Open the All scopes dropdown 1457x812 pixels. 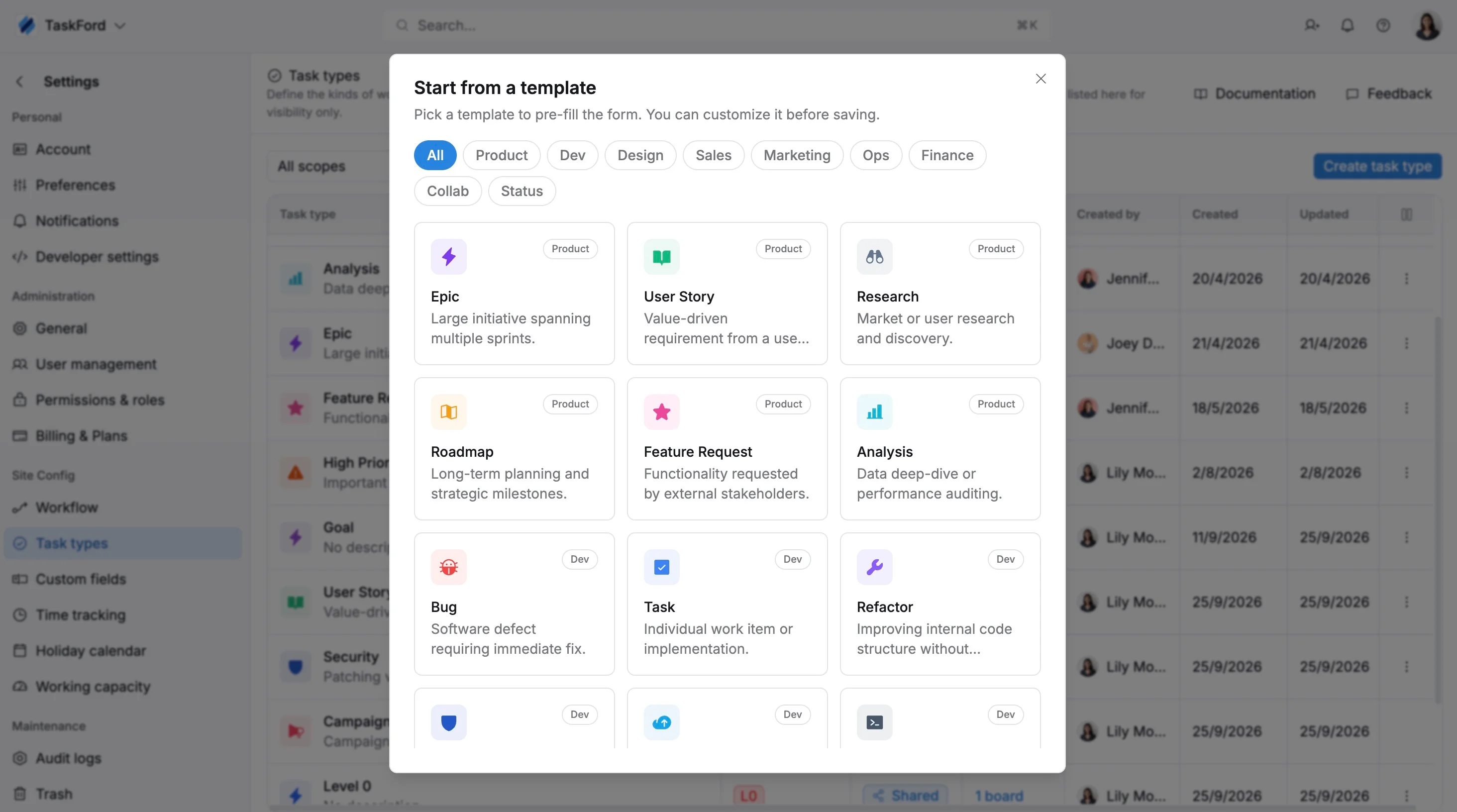(x=328, y=166)
